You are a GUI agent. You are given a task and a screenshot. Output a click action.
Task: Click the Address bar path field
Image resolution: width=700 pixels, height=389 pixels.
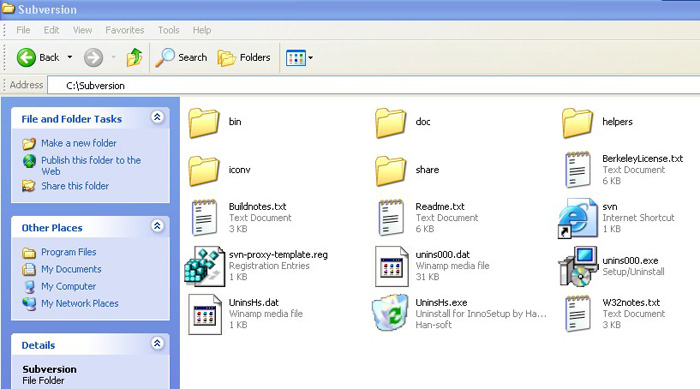373,85
